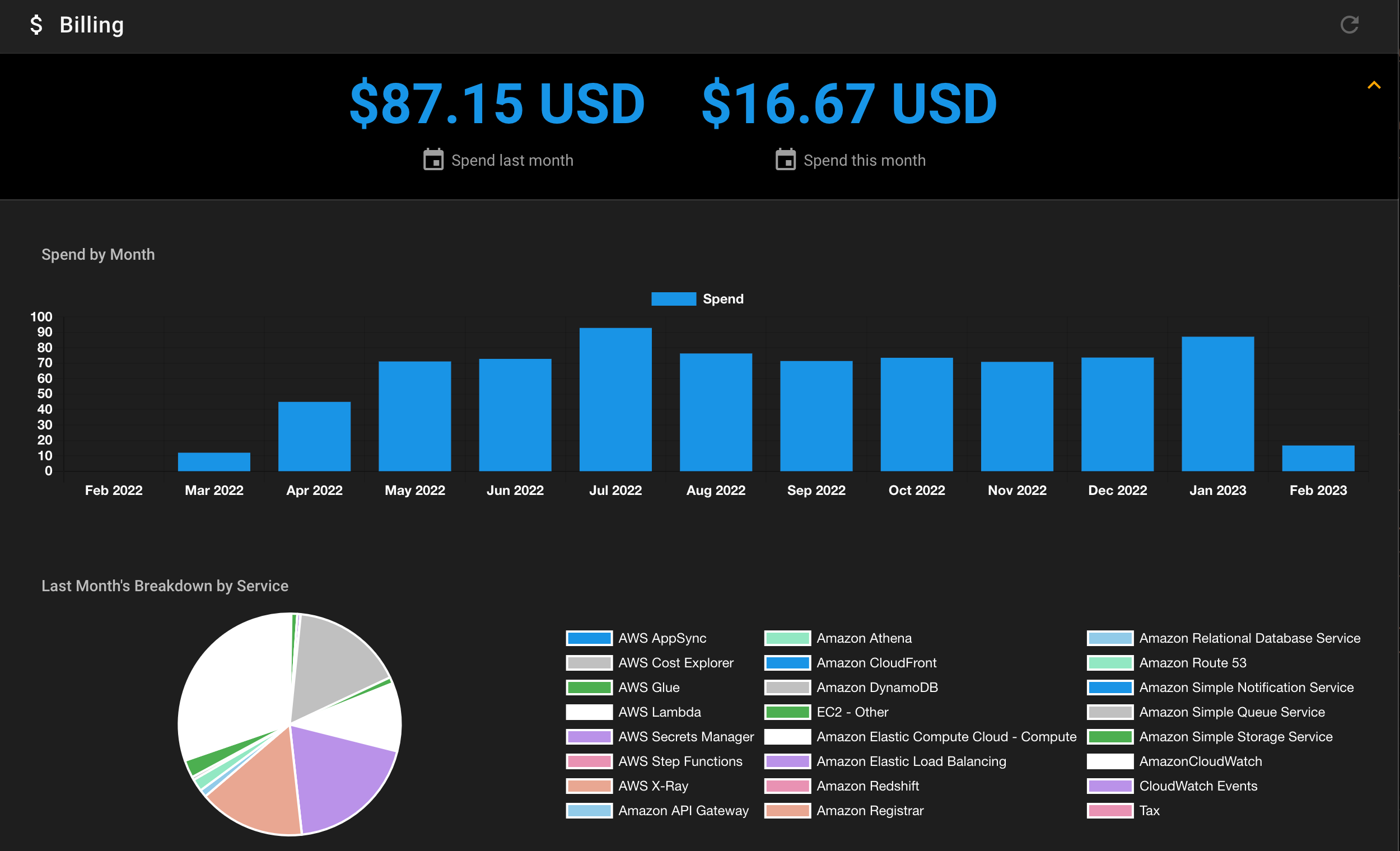Toggle Amazon DynamoDB legend entry

pos(851,688)
